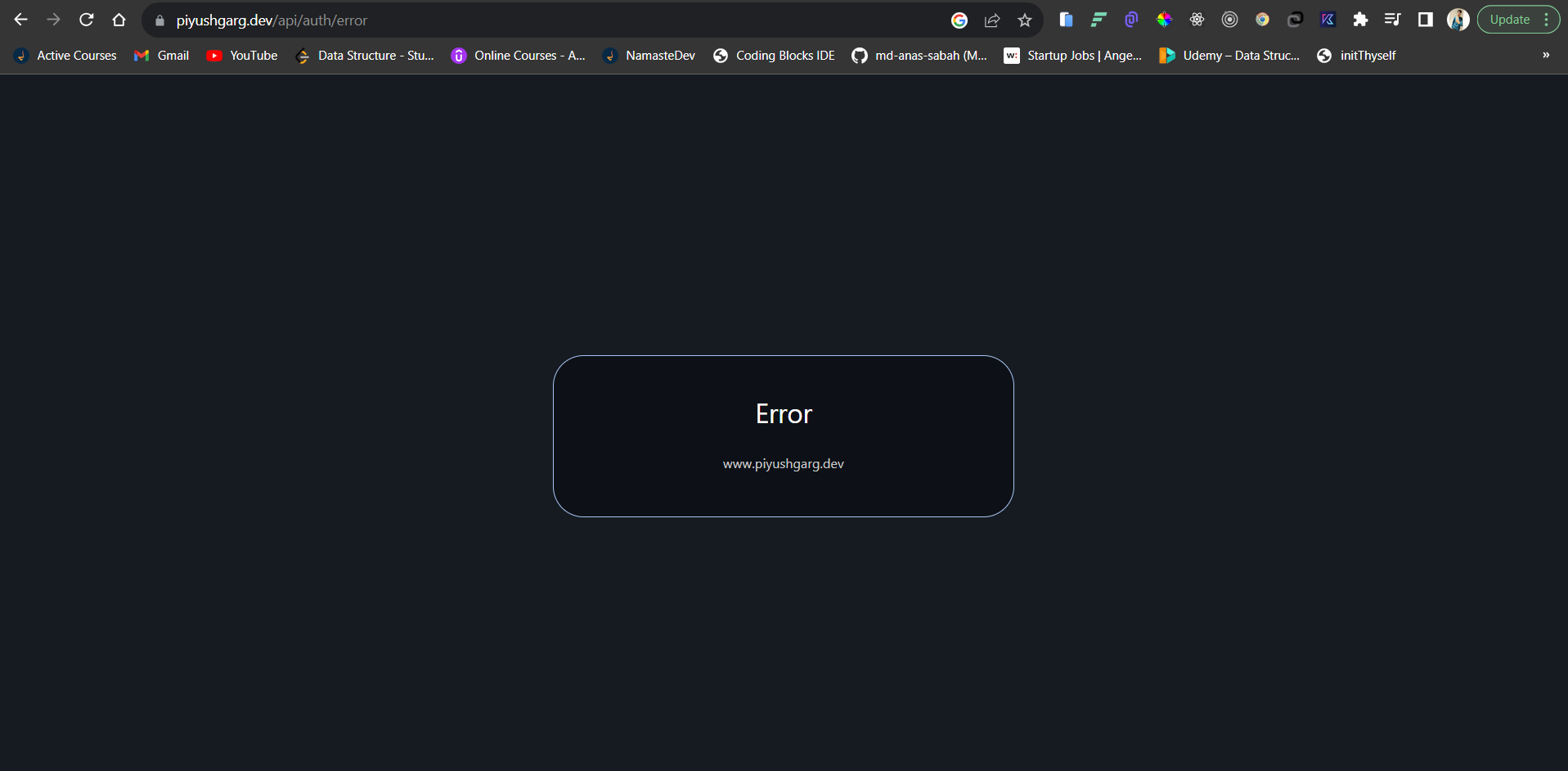The width and height of the screenshot is (1568, 771).
Task: Click the share icon in the address bar
Action: [992, 20]
